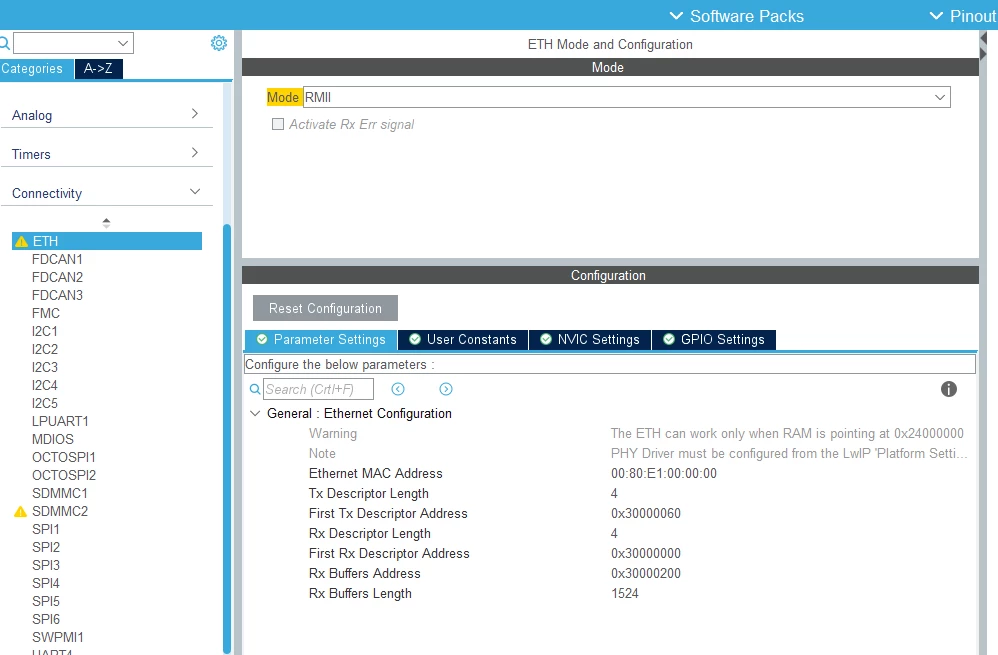The height and width of the screenshot is (655, 998).
Task: Select I2C1 in the peripheral list
Action: 45,331
